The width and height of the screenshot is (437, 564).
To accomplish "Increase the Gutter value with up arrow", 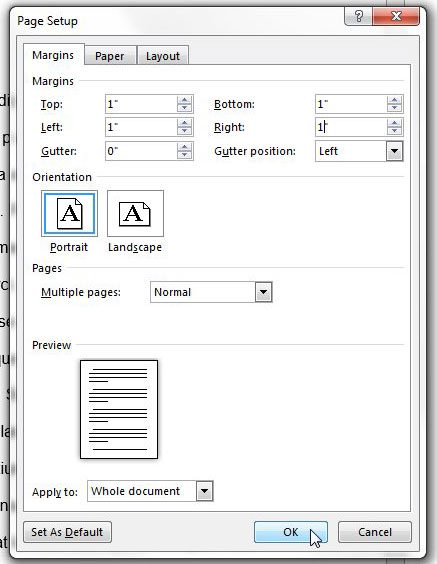I will (x=185, y=147).
